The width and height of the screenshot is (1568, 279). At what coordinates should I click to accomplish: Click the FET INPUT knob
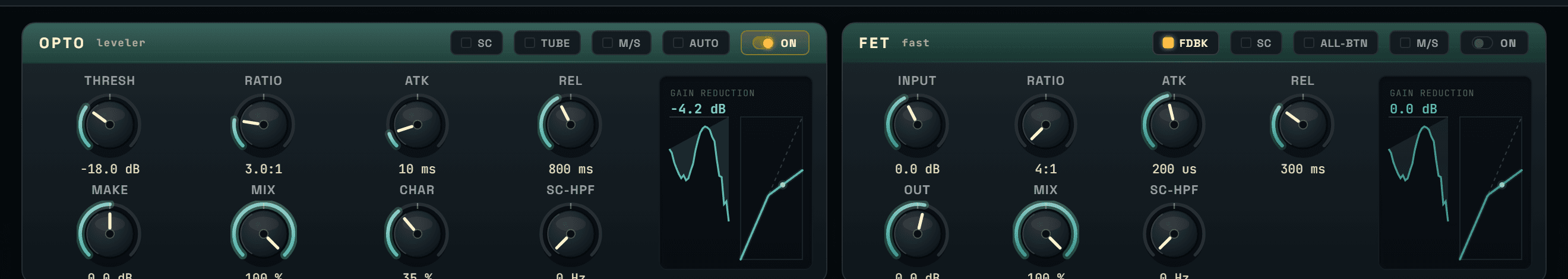(x=916, y=125)
